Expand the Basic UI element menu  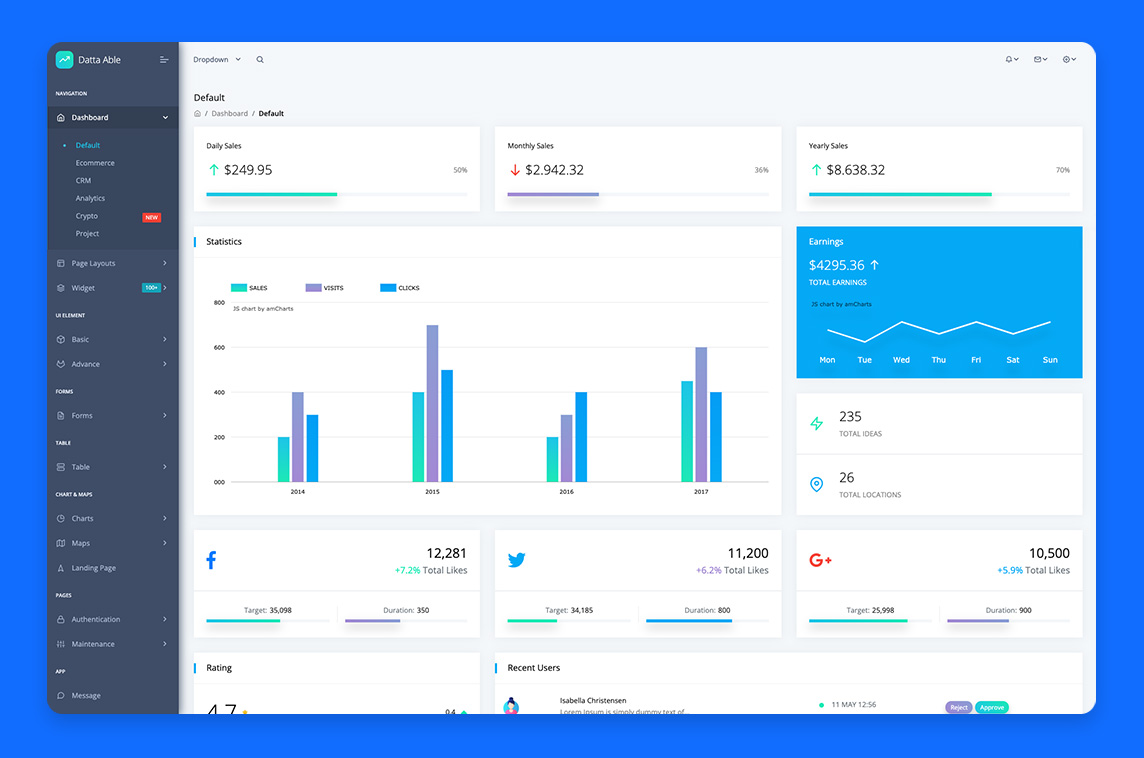pos(113,339)
